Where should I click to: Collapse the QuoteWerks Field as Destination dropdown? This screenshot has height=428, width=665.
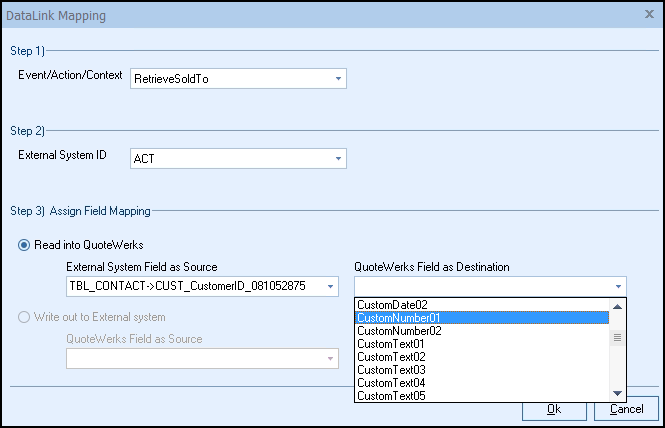click(x=619, y=287)
